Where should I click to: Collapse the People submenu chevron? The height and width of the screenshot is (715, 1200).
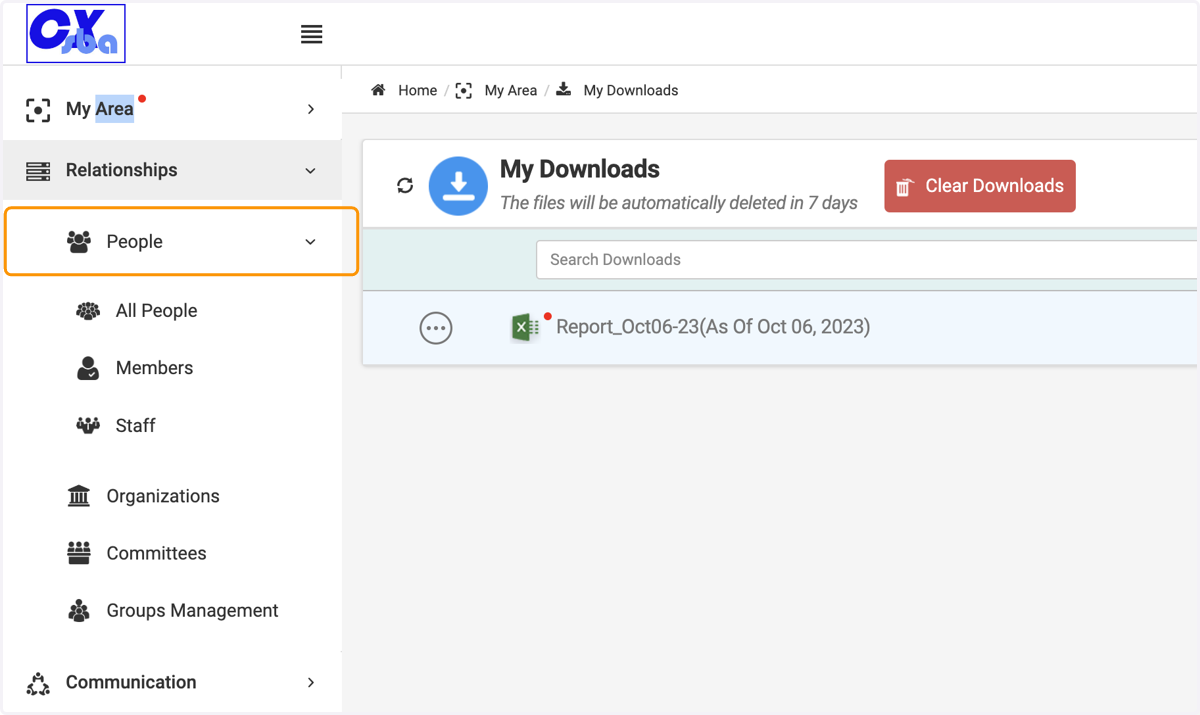click(x=310, y=242)
